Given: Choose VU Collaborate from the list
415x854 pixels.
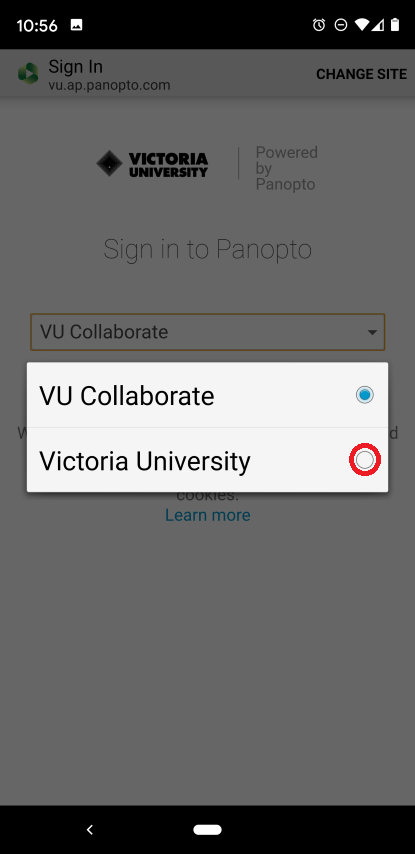Looking at the screenshot, I should click(x=208, y=395).
